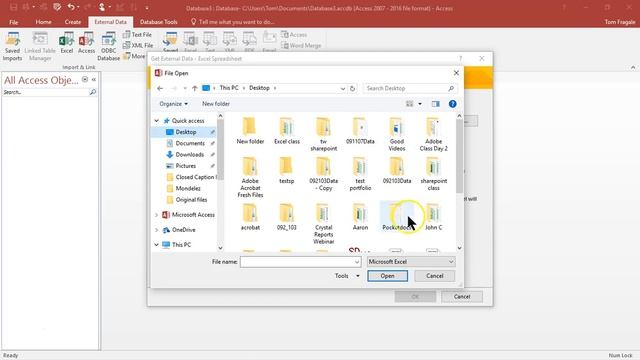Select the acrobat folder

[x=250, y=217]
